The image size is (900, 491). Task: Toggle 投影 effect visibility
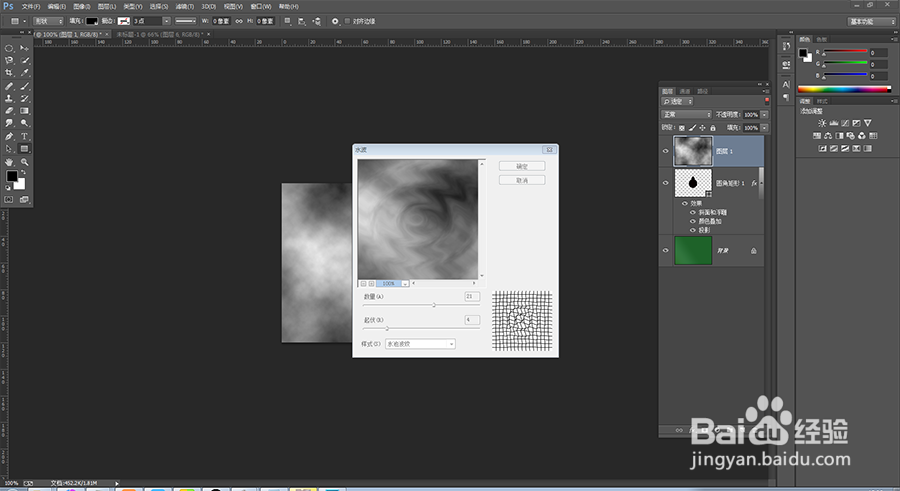point(693,230)
